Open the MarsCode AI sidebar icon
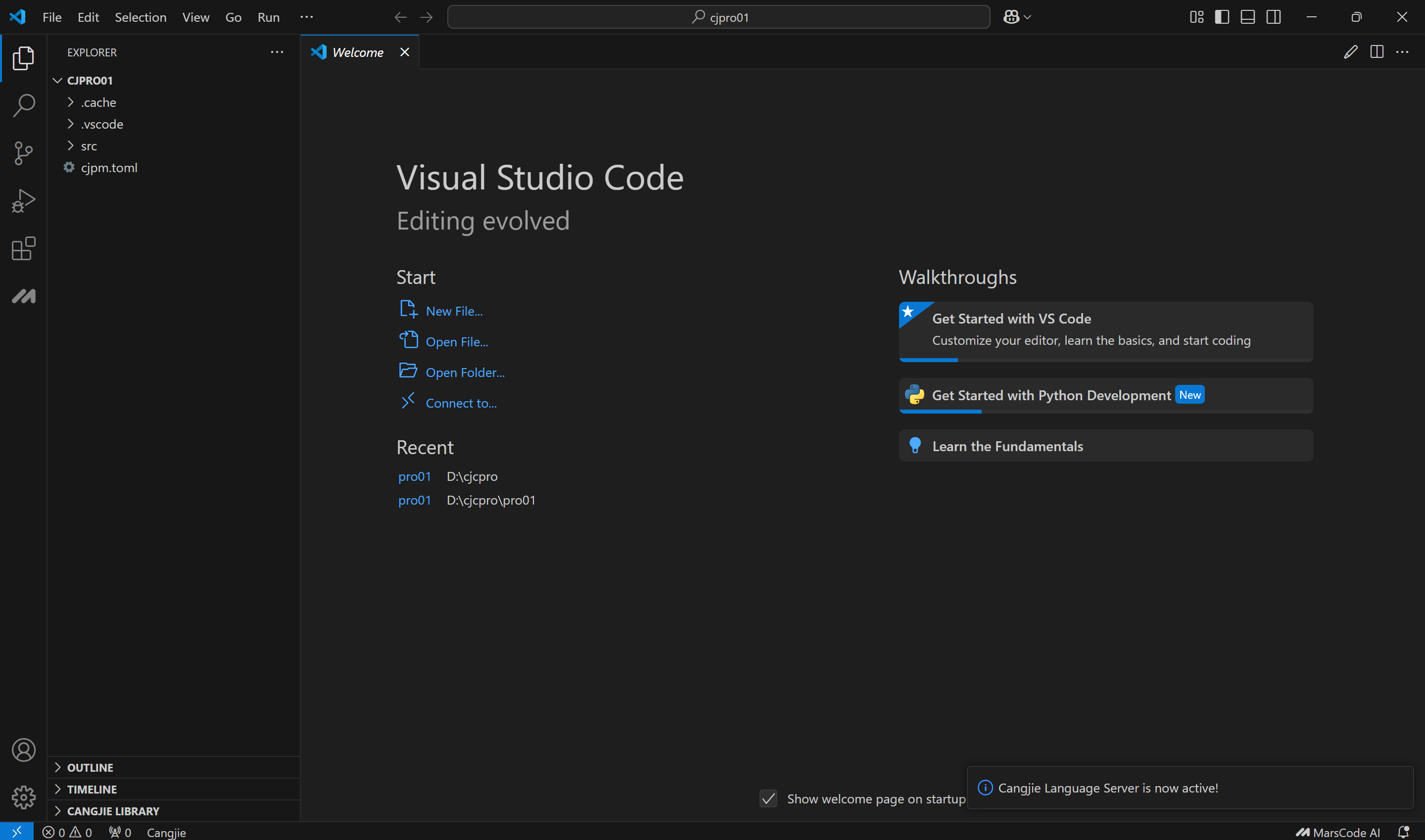 tap(23, 296)
